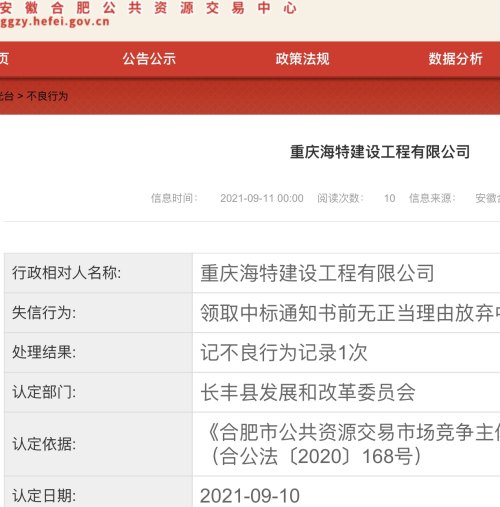Click the info time 2021-09-11 00:00

tap(262, 198)
